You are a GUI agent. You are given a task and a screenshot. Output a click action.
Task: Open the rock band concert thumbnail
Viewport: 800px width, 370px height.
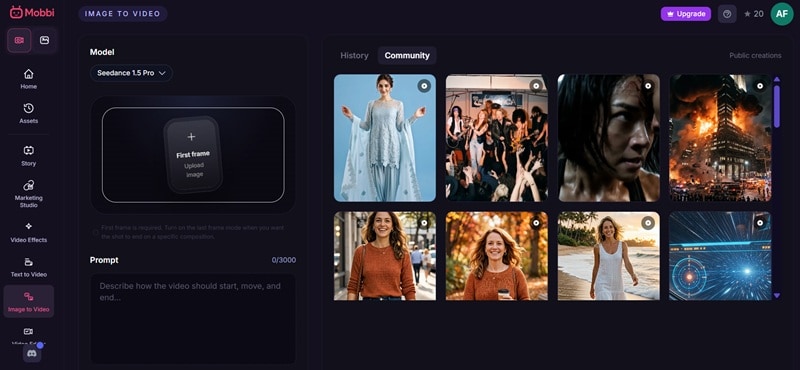click(x=496, y=138)
